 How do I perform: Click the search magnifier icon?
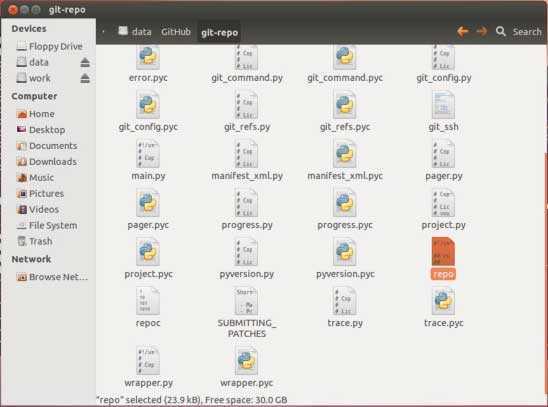[501, 31]
